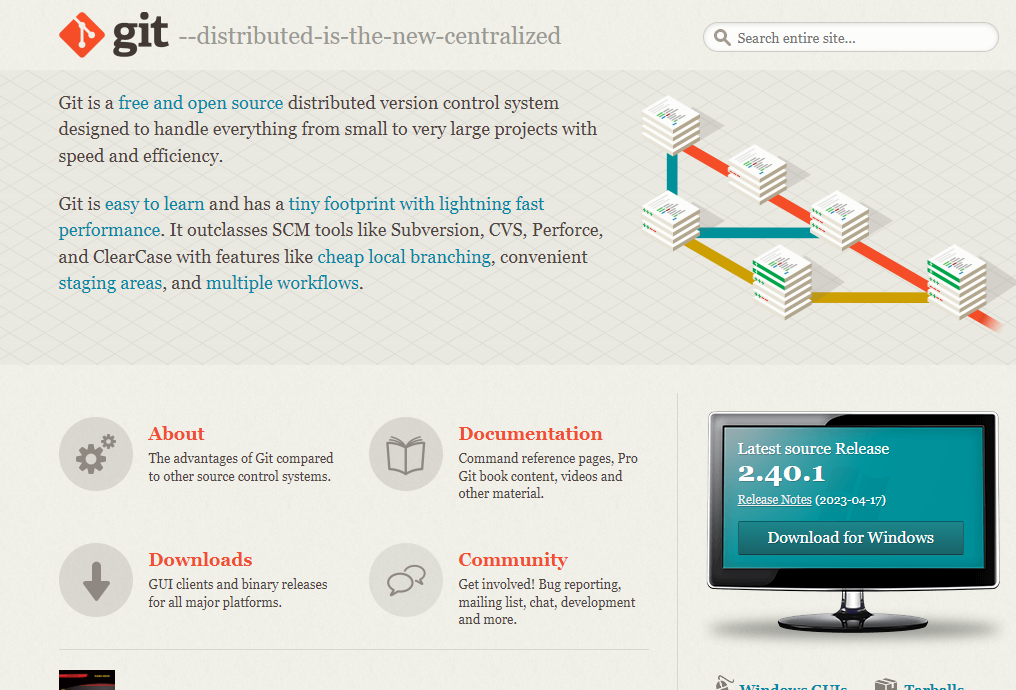Click the performance link text
This screenshot has height=690, width=1016.
109,231
